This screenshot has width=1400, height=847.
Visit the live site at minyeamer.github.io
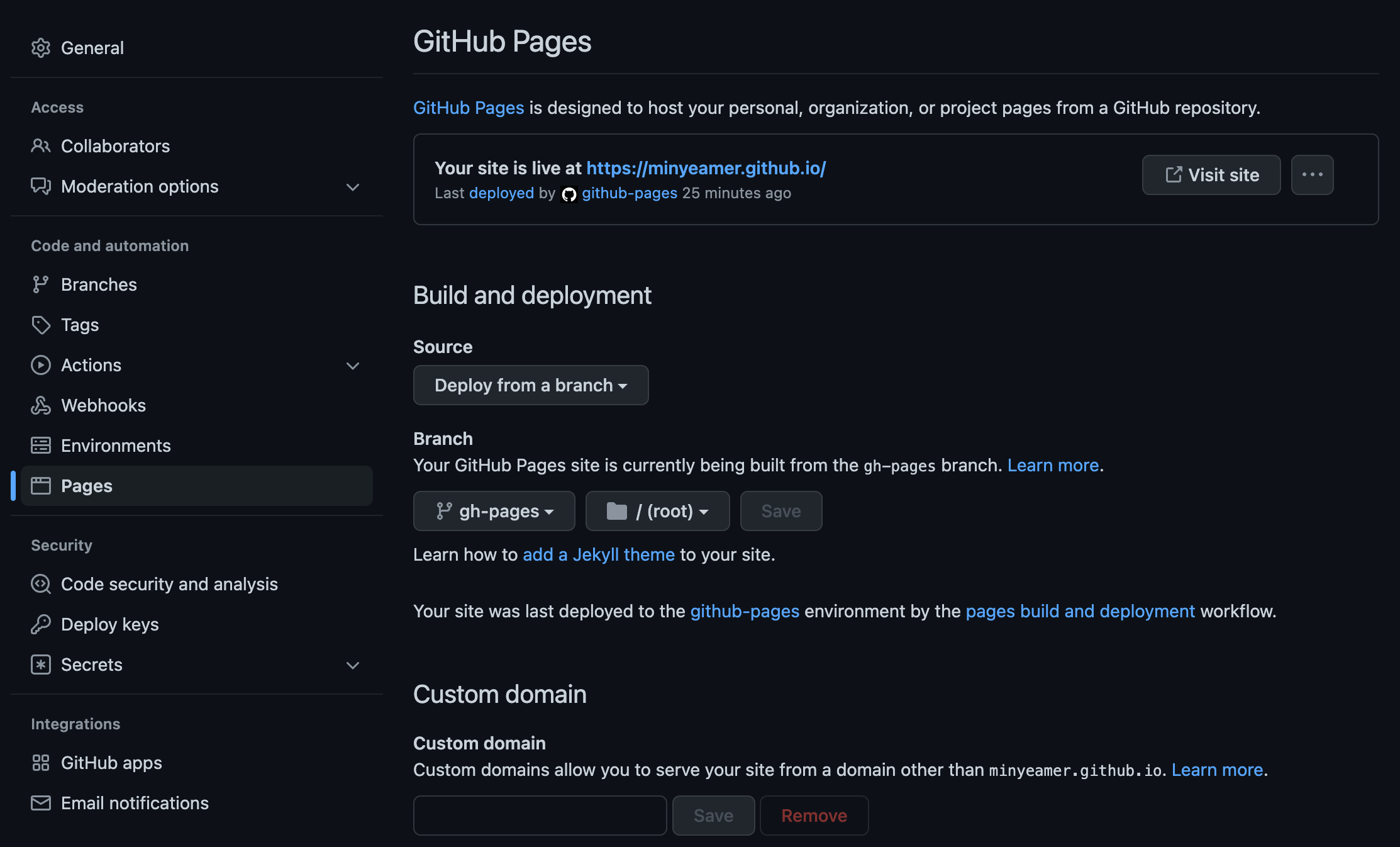[1212, 174]
